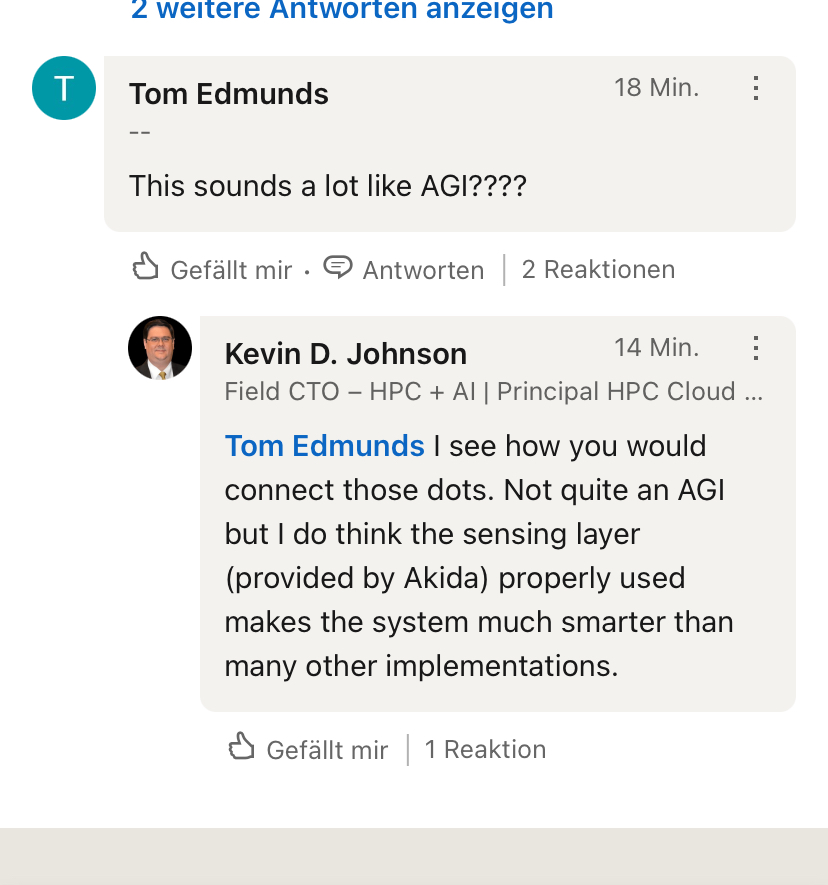
Task: View "2 Reaktionen" on Tom's comment
Action: (x=598, y=269)
